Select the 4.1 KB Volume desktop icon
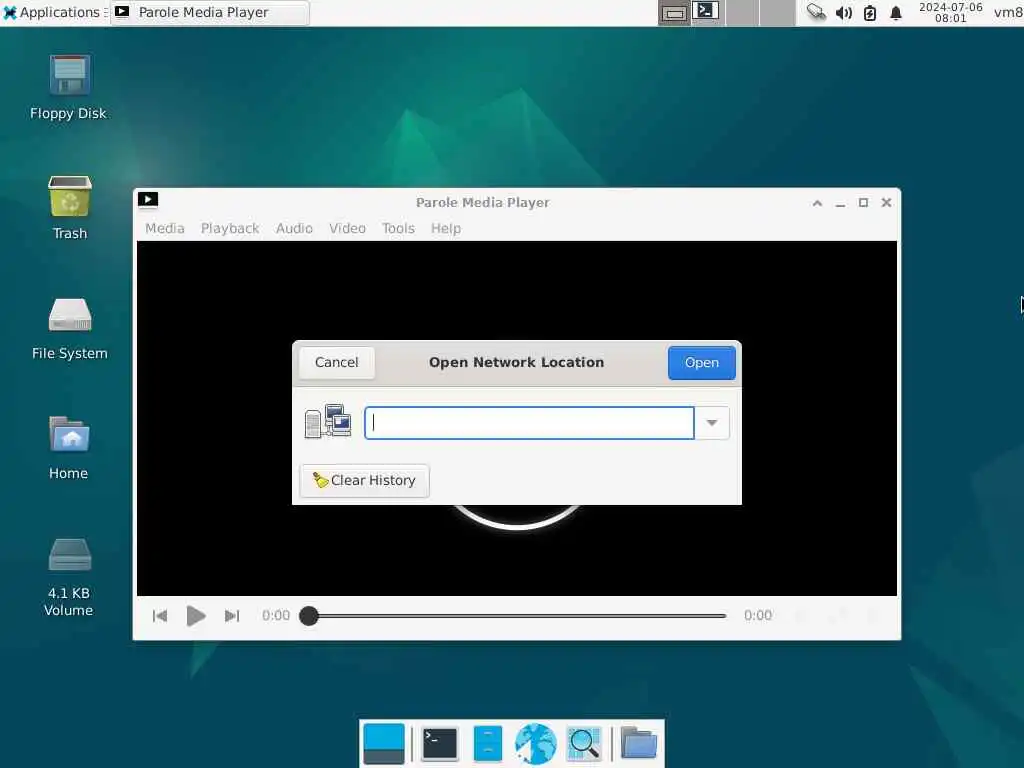 [69, 577]
